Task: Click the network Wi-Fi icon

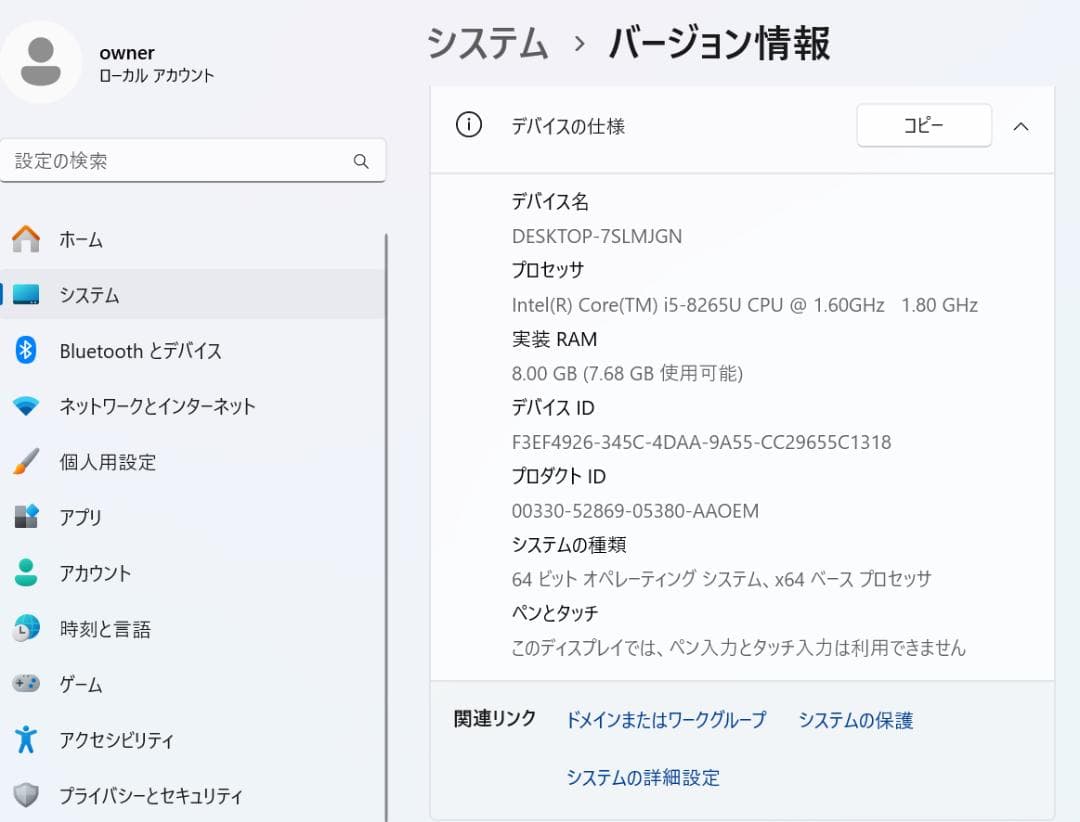Action: coord(26,406)
